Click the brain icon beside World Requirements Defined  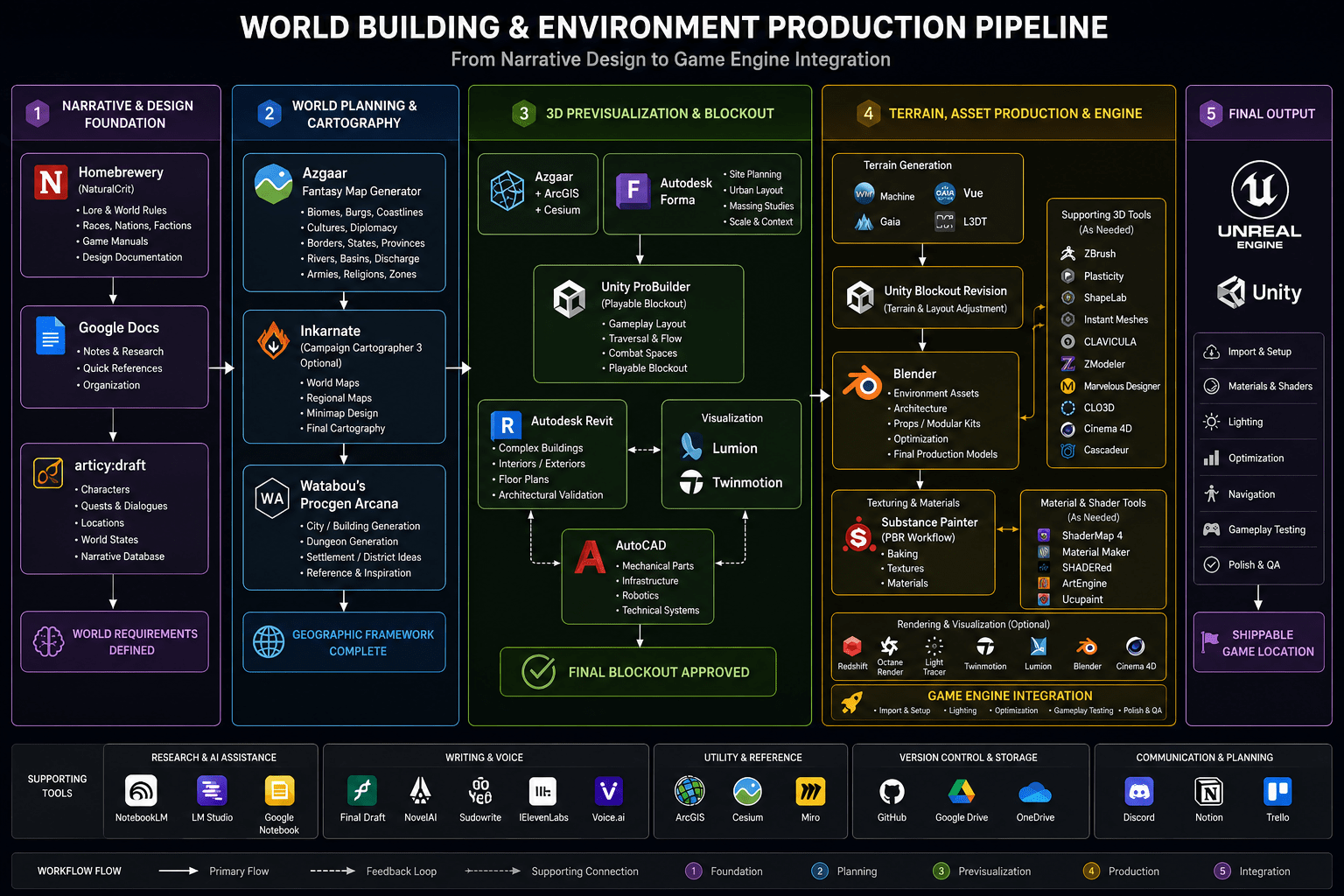[48, 641]
